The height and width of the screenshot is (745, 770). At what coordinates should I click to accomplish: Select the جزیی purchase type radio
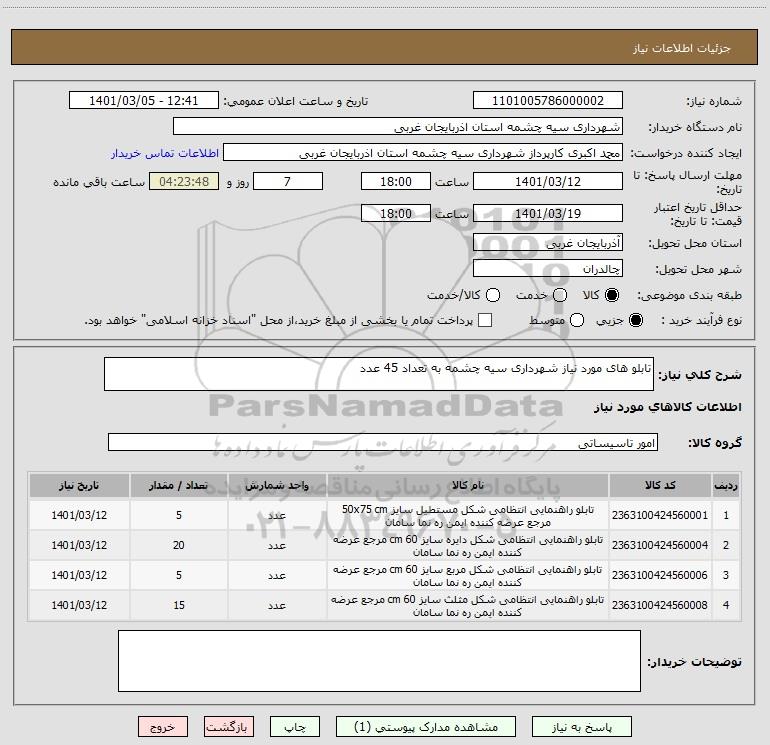pos(635,320)
